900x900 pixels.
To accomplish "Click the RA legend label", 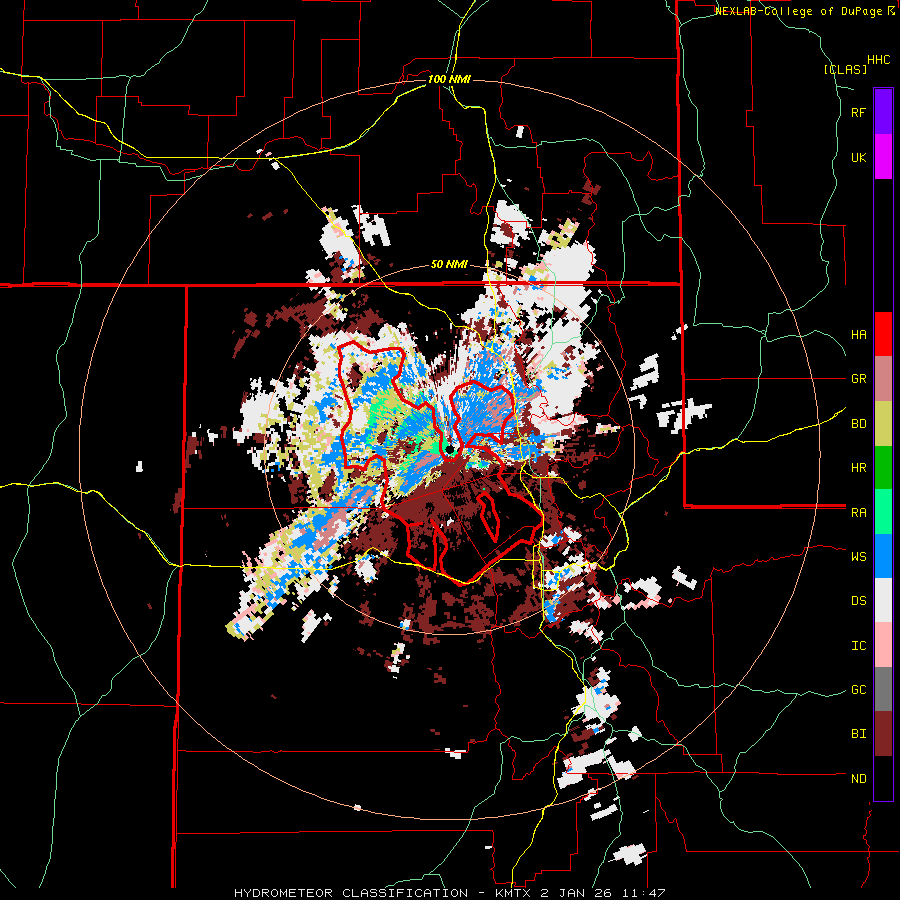I will tap(858, 513).
